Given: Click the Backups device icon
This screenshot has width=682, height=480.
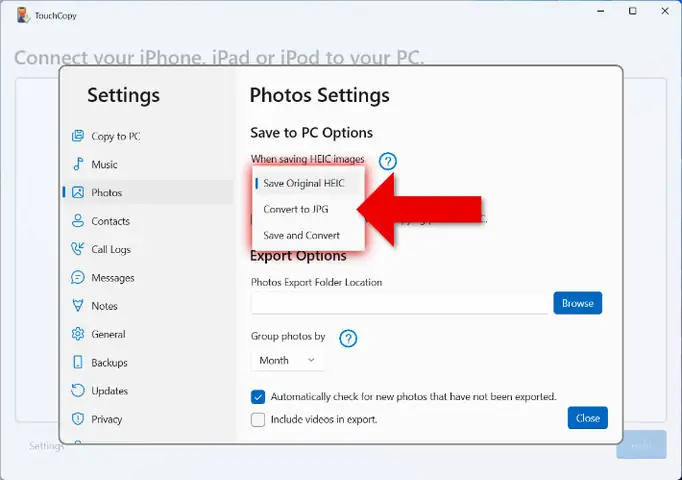Looking at the screenshot, I should [77, 362].
